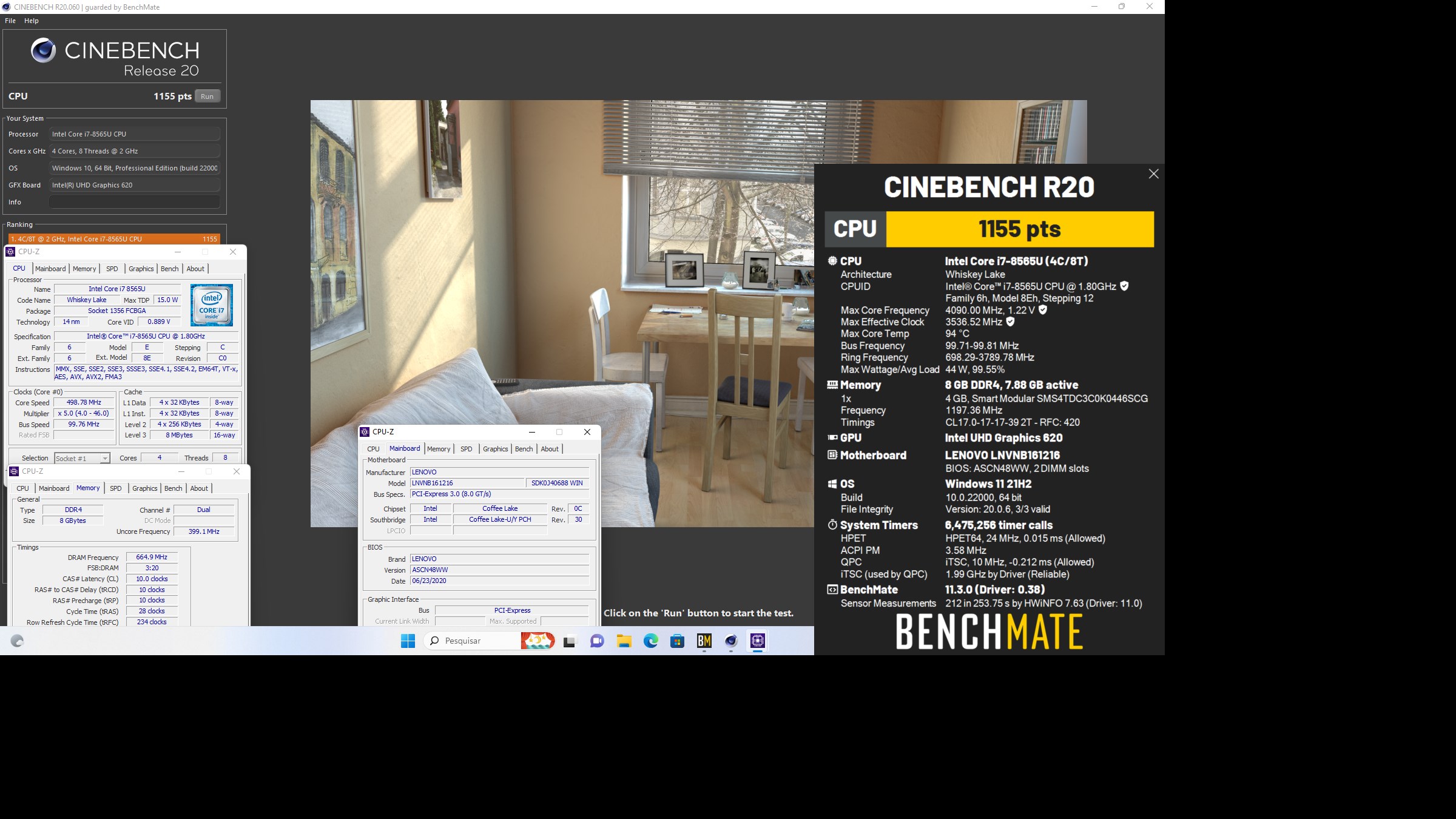Open BenchMate from taskbar
This screenshot has width=1456, height=819.
704,641
